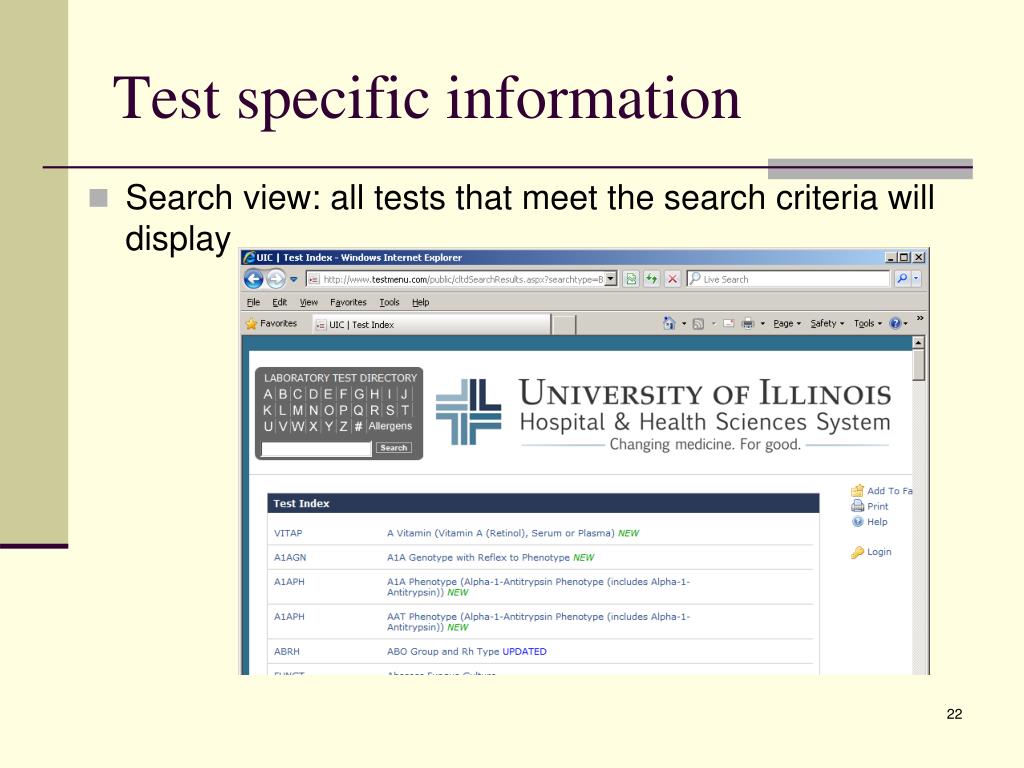Viewport: 1024px width, 768px height.
Task: Click the Refresh page icon
Action: point(652,279)
